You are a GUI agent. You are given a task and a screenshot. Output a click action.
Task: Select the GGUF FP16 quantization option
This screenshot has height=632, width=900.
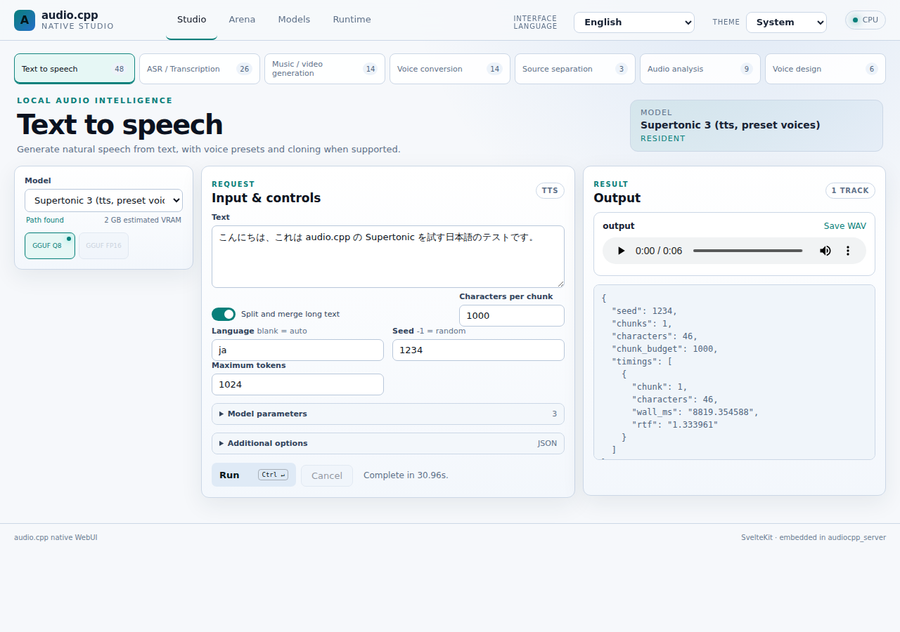click(104, 246)
